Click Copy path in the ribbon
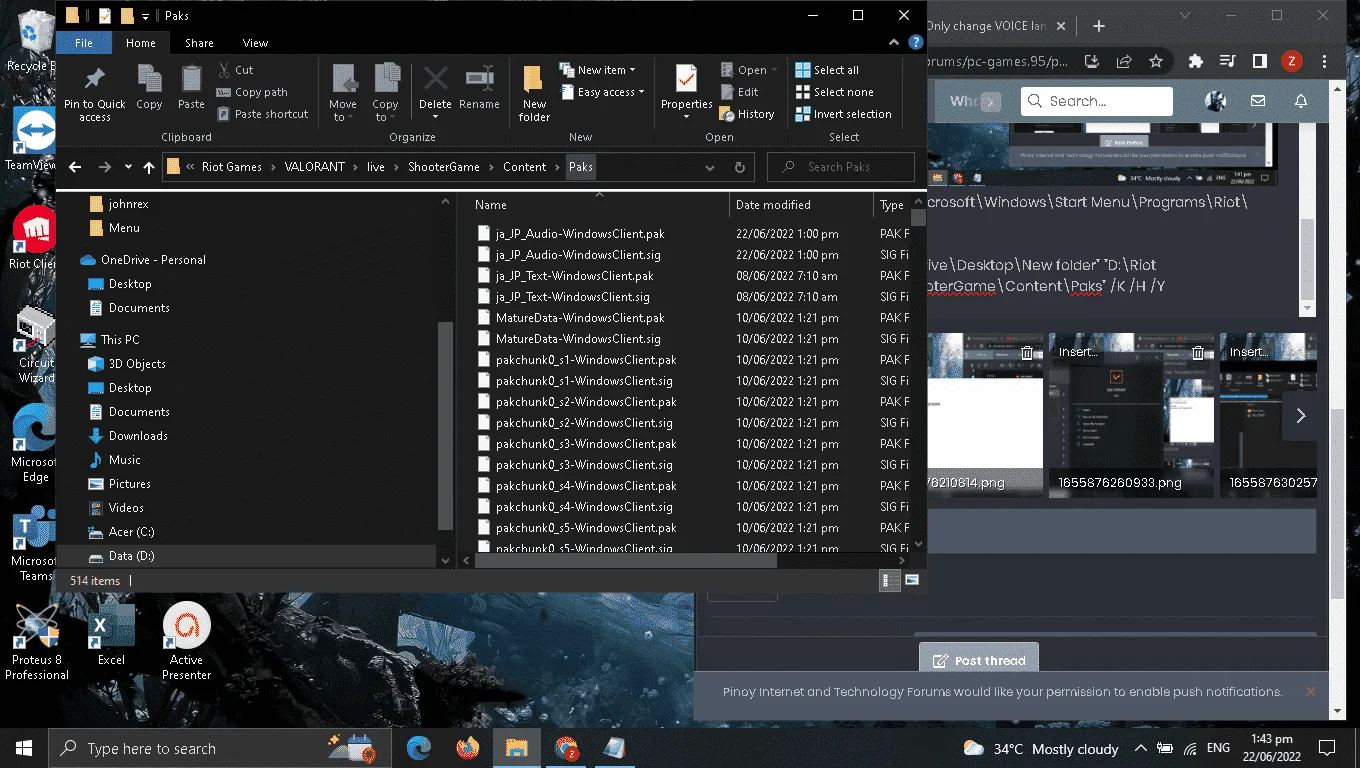1360x768 pixels. click(252, 92)
